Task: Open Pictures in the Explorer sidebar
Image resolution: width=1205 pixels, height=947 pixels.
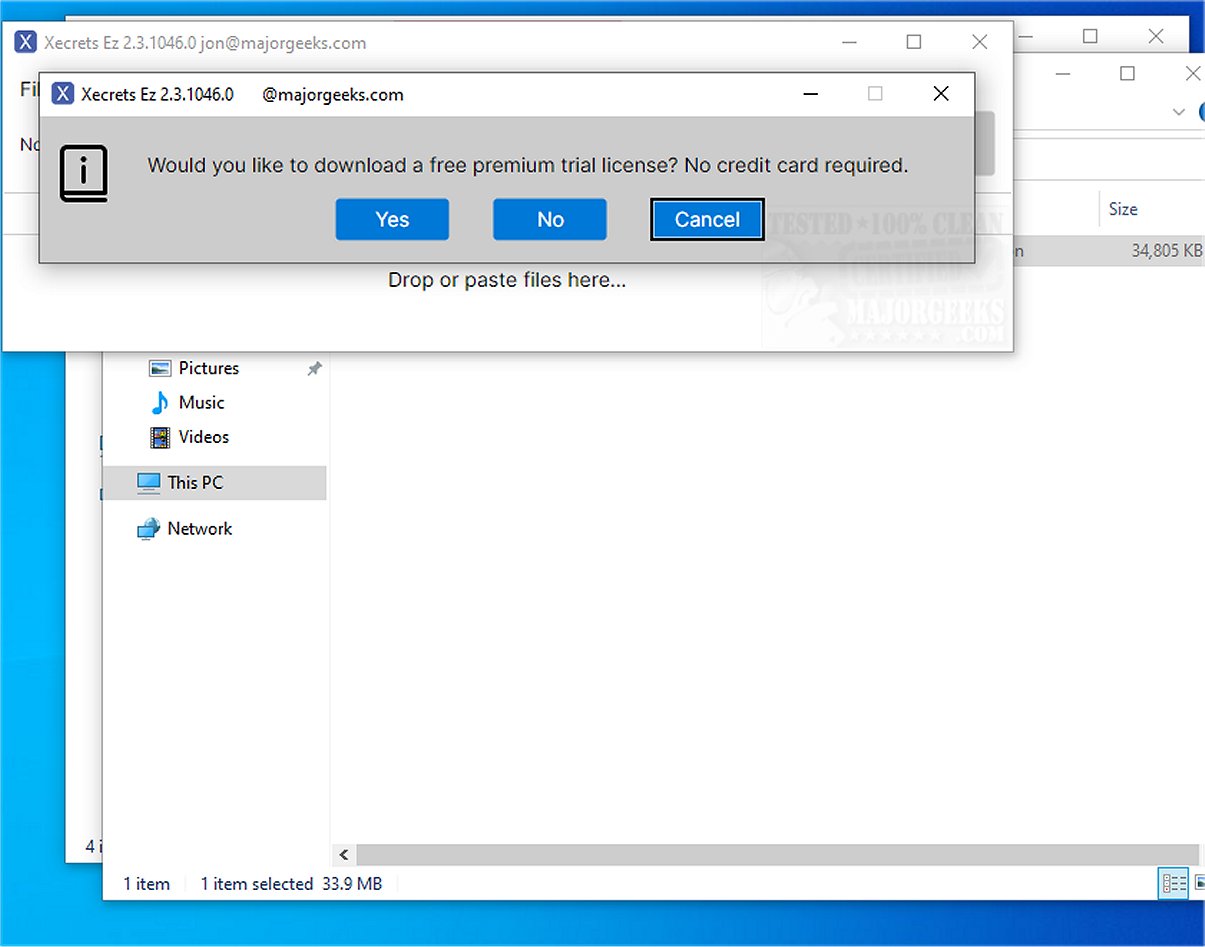Action: point(208,368)
